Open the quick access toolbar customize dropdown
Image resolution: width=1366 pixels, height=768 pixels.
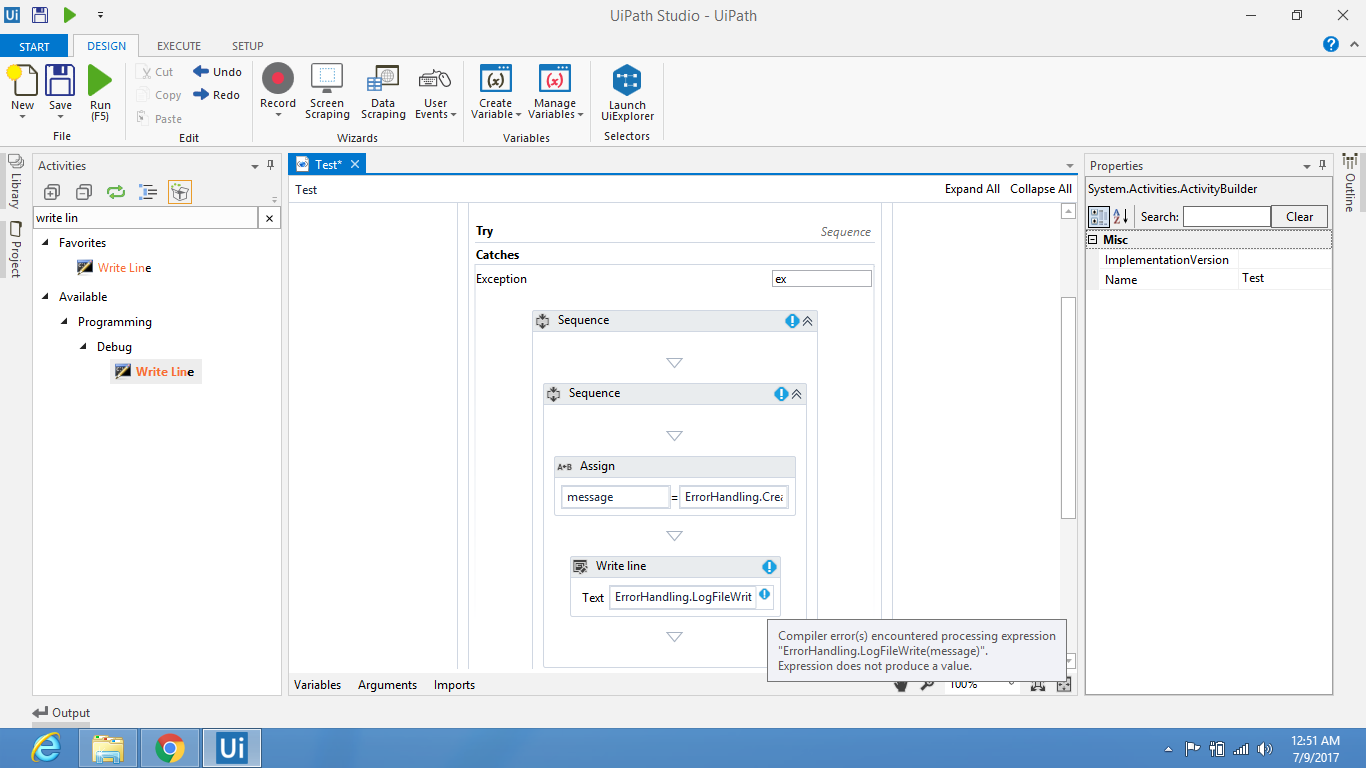(x=100, y=15)
